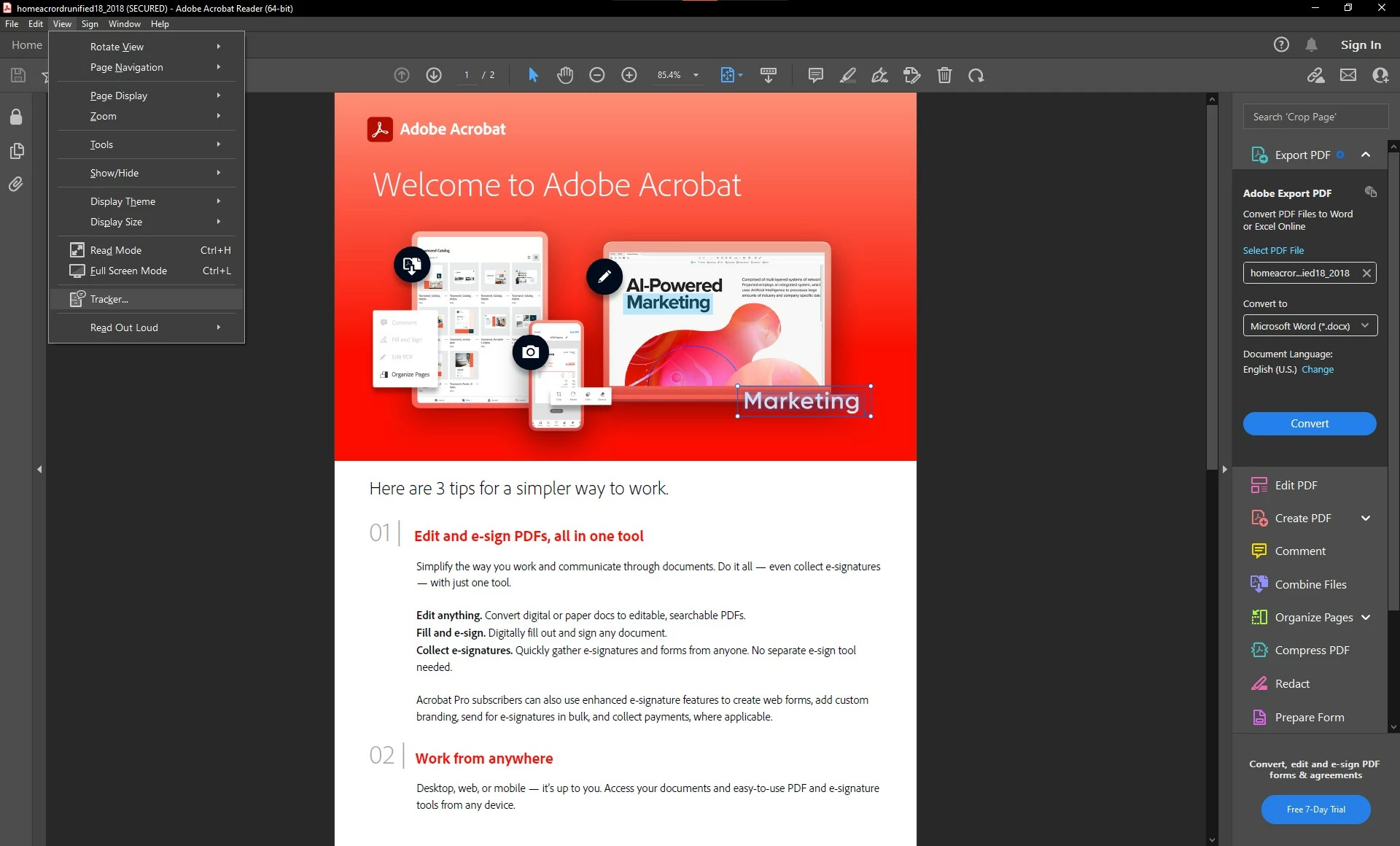
Task: Click the Change language link
Action: coord(1317,370)
